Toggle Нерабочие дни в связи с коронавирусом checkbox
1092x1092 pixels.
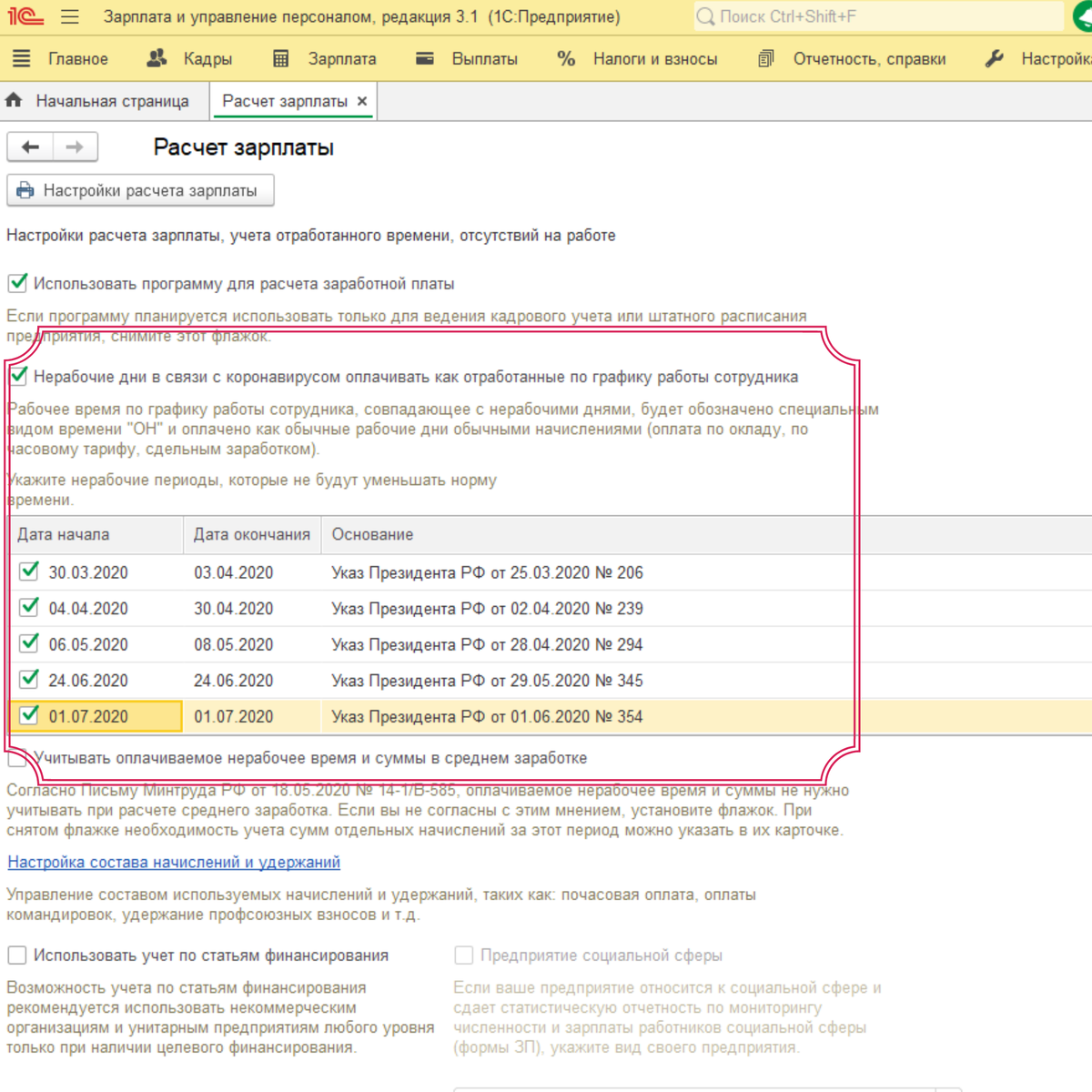[x=17, y=376]
